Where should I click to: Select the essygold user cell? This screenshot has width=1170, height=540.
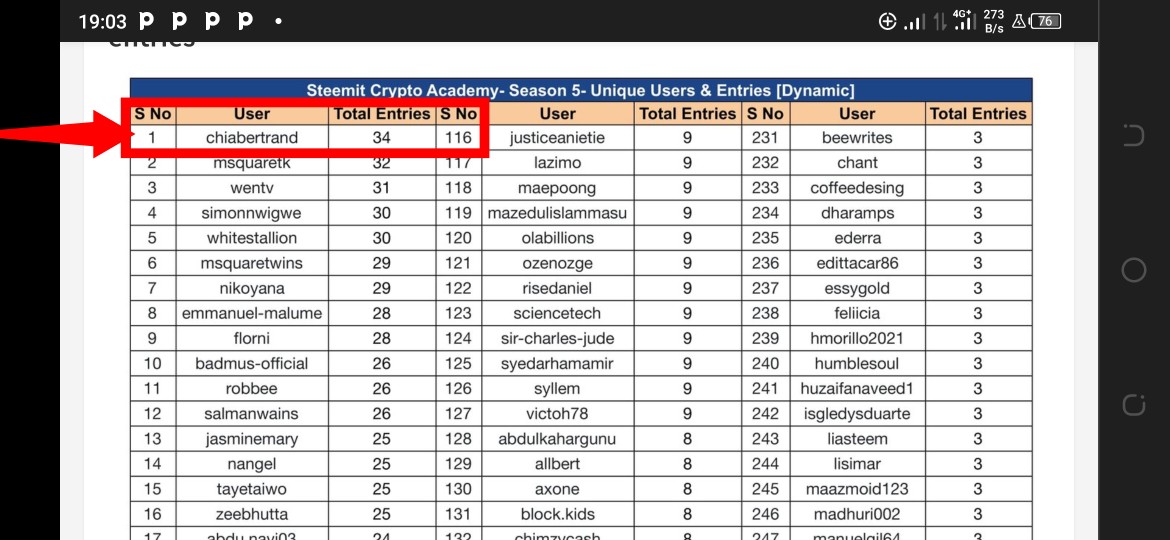click(x=857, y=289)
